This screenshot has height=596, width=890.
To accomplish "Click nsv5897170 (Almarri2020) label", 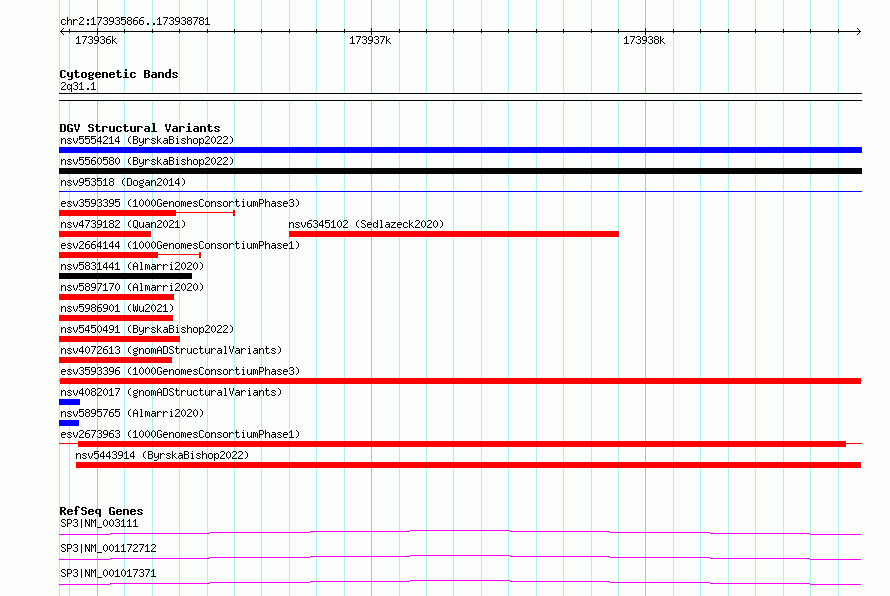I will click(x=132, y=287).
